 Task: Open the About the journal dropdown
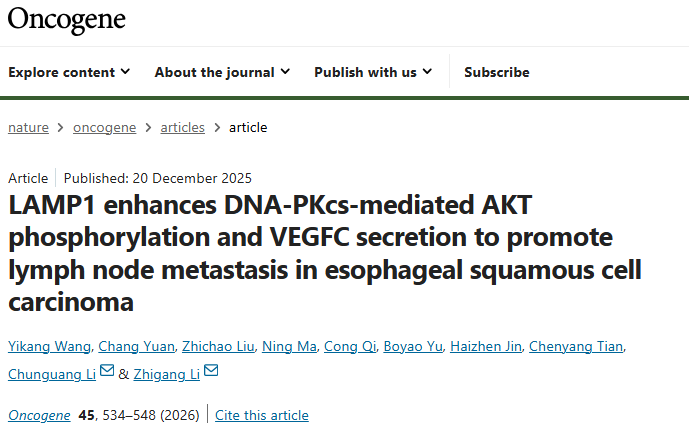click(x=222, y=72)
